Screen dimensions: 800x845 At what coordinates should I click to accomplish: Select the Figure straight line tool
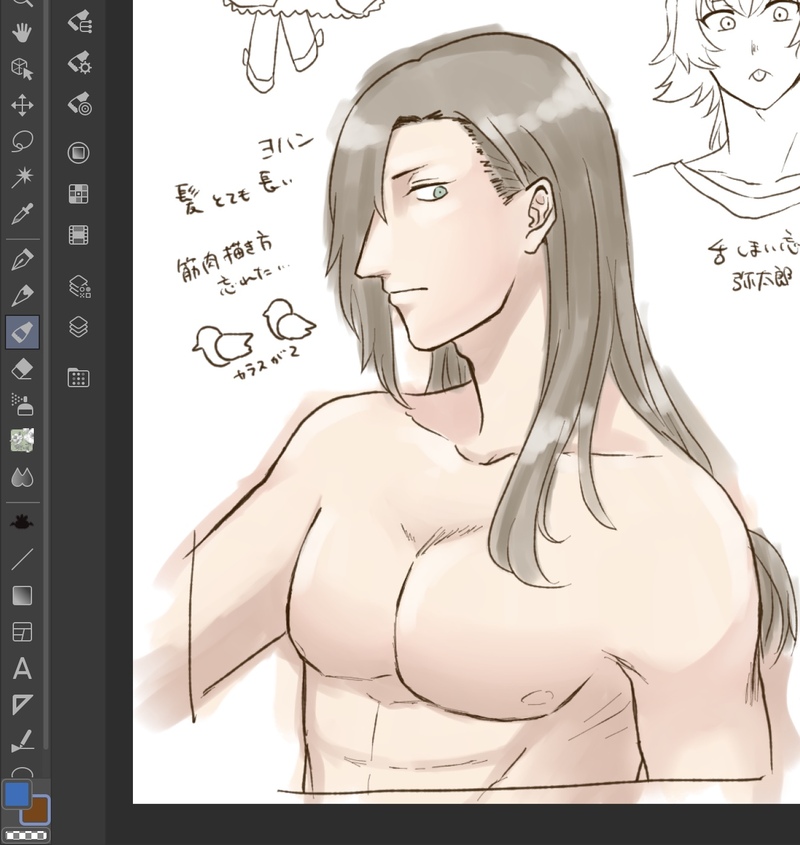22,559
